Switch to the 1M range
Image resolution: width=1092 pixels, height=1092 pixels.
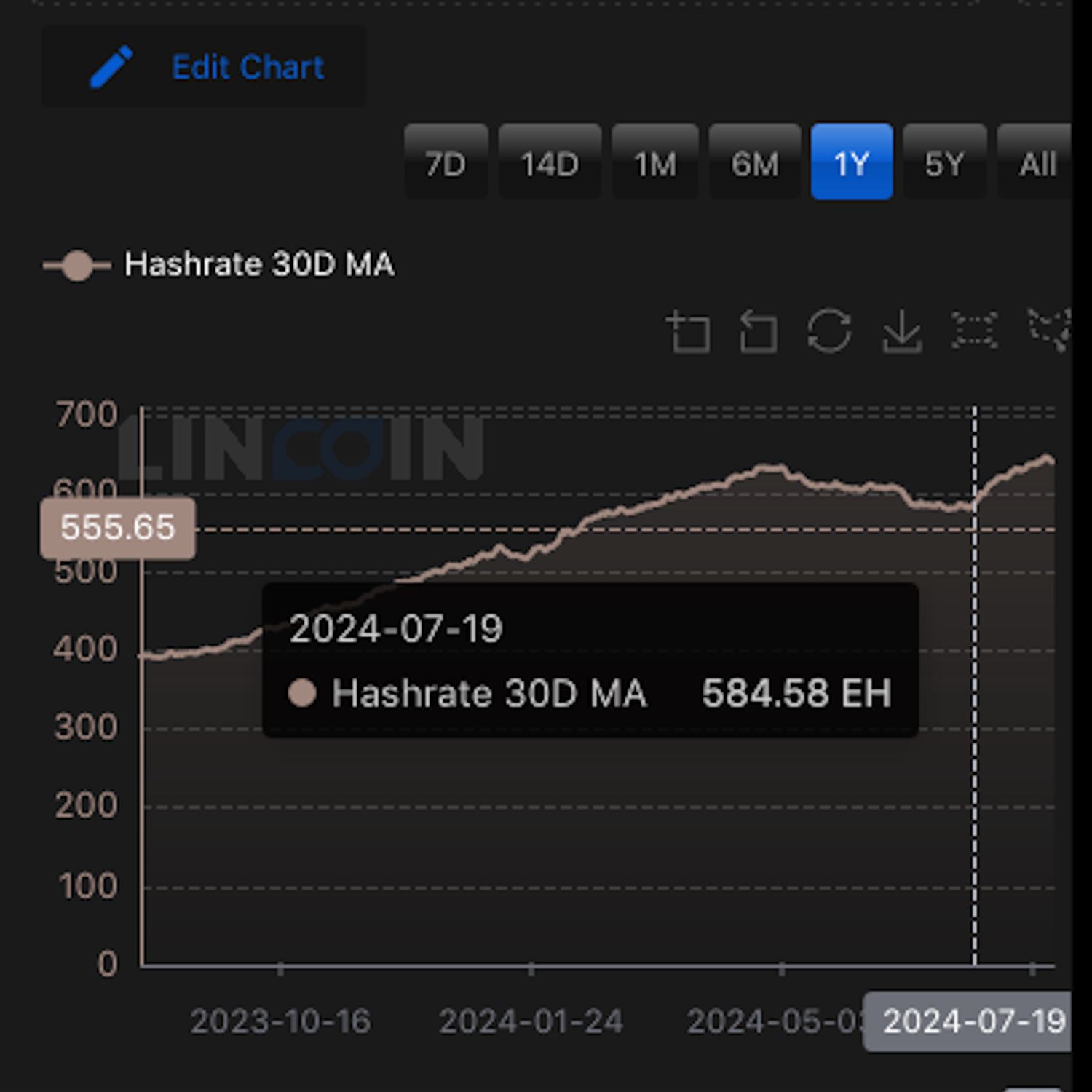pyautogui.click(x=655, y=162)
